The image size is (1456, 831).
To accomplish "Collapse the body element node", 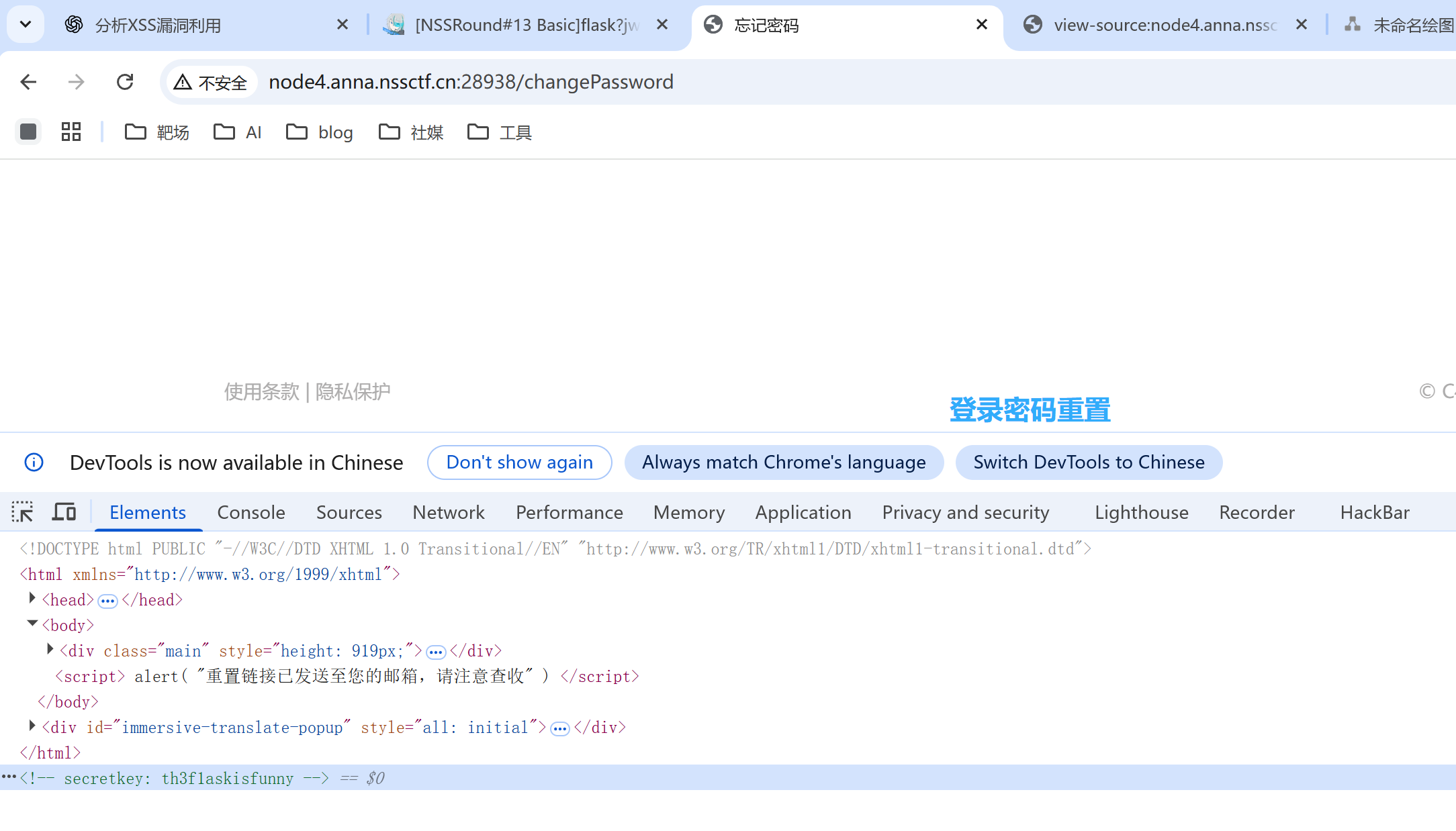I will pos(32,624).
